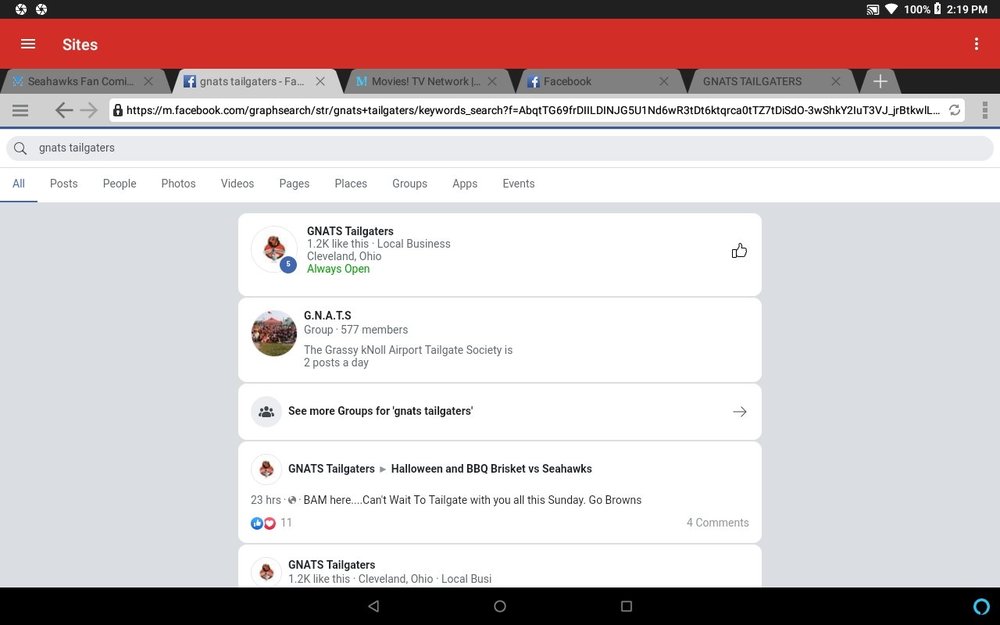Open the cast icon in status bar
The image size is (1000, 625).
(x=872, y=9)
